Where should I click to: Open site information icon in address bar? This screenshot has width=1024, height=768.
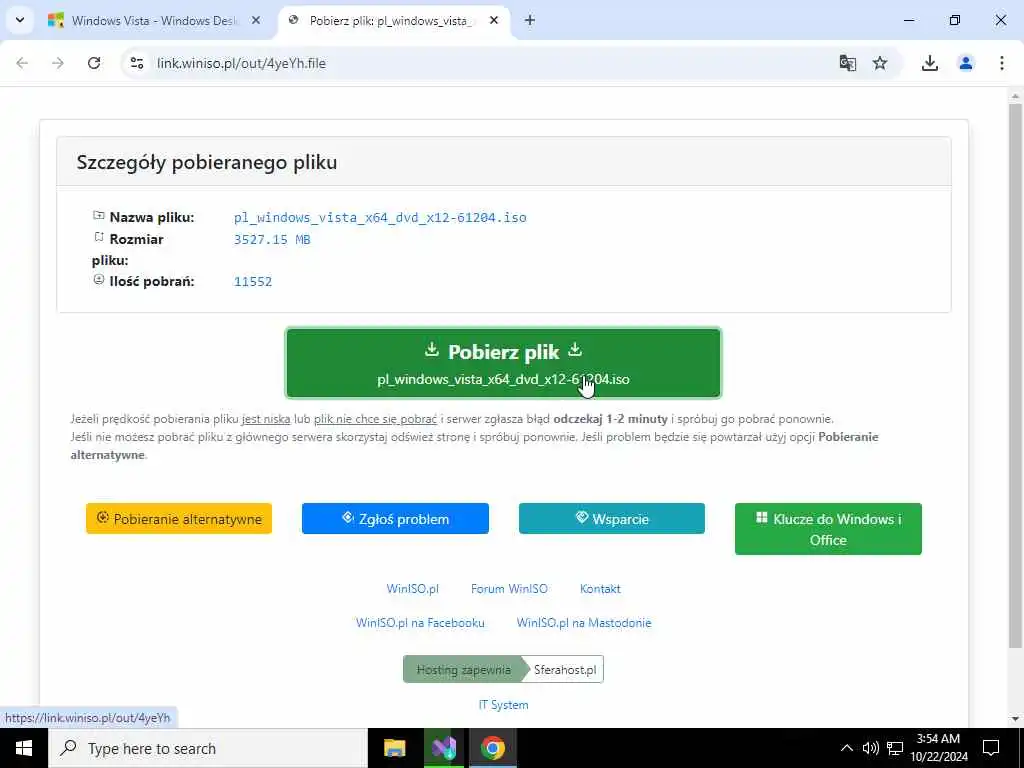[x=137, y=63]
